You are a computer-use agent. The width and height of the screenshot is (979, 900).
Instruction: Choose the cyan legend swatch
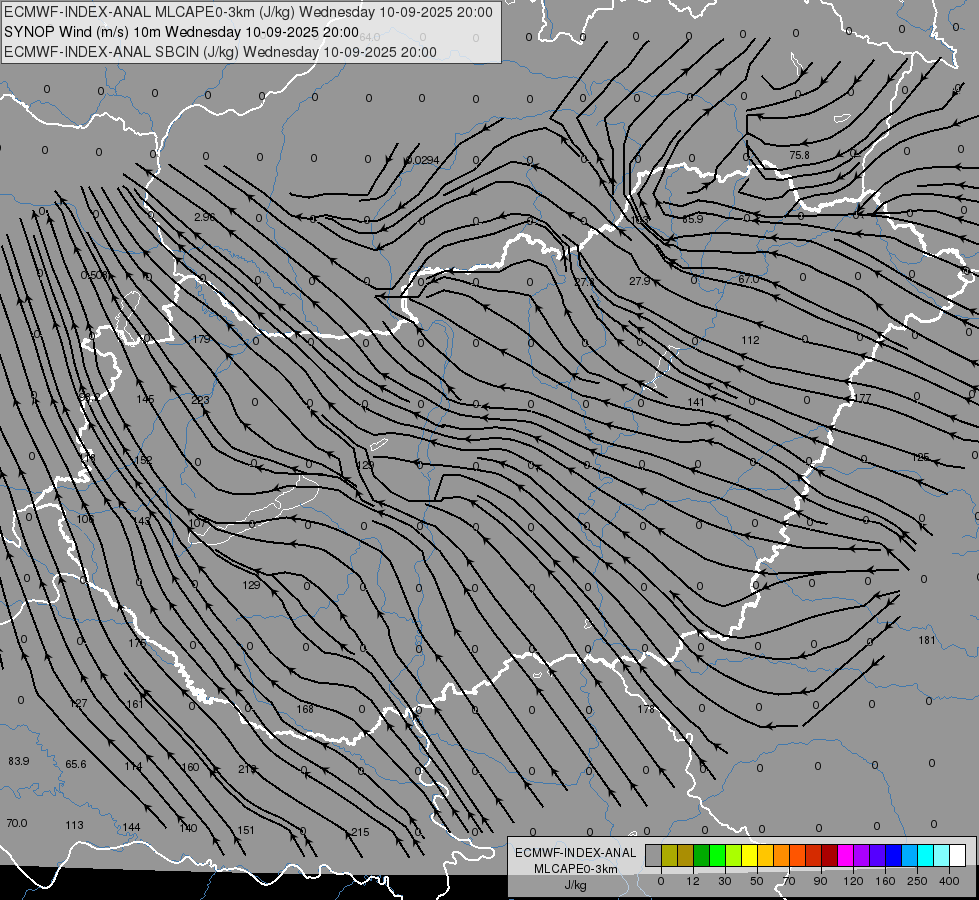(x=925, y=856)
